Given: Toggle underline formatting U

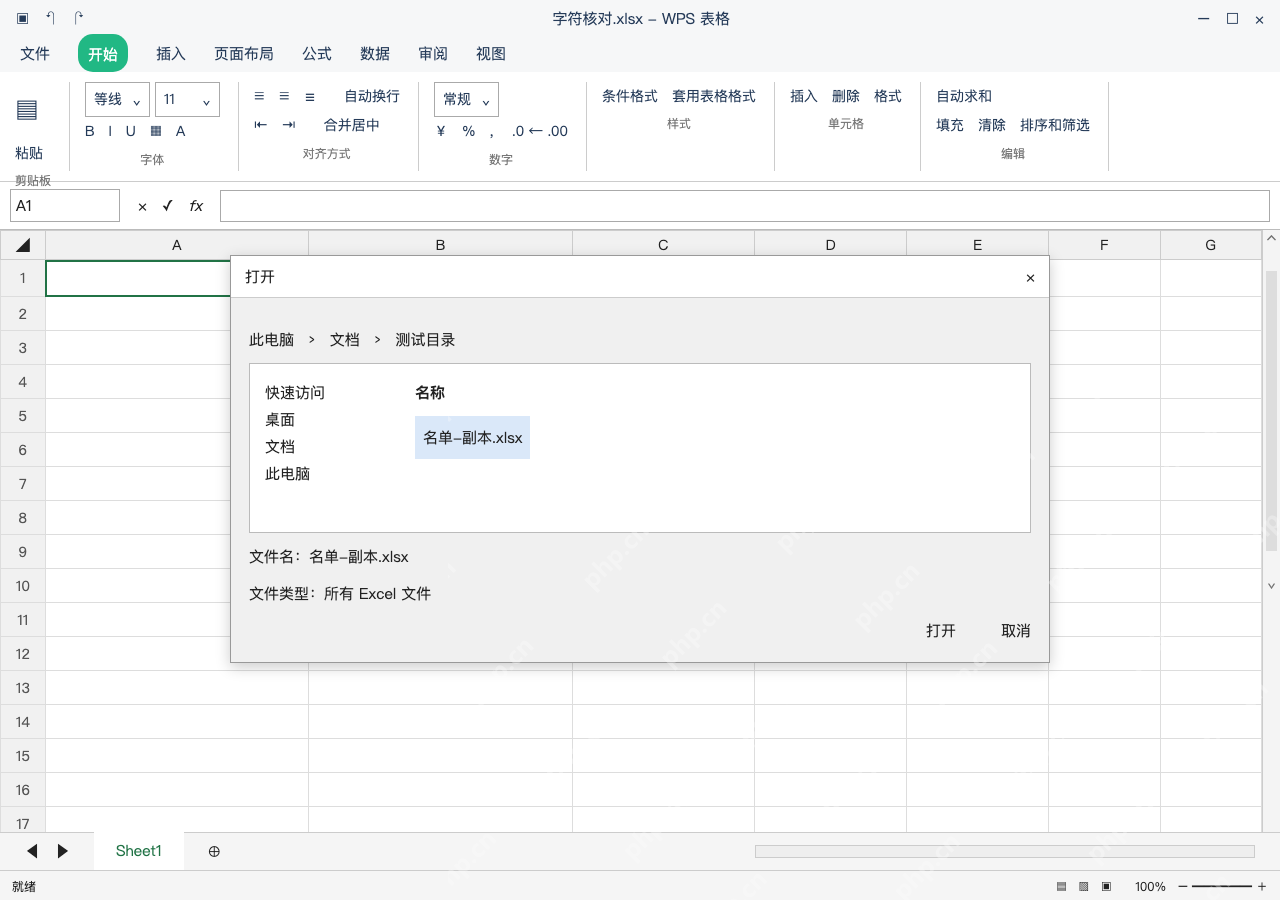Looking at the screenshot, I should click(130, 131).
